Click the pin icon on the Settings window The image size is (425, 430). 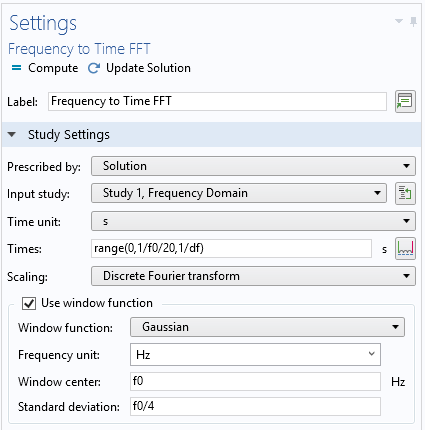413,22
